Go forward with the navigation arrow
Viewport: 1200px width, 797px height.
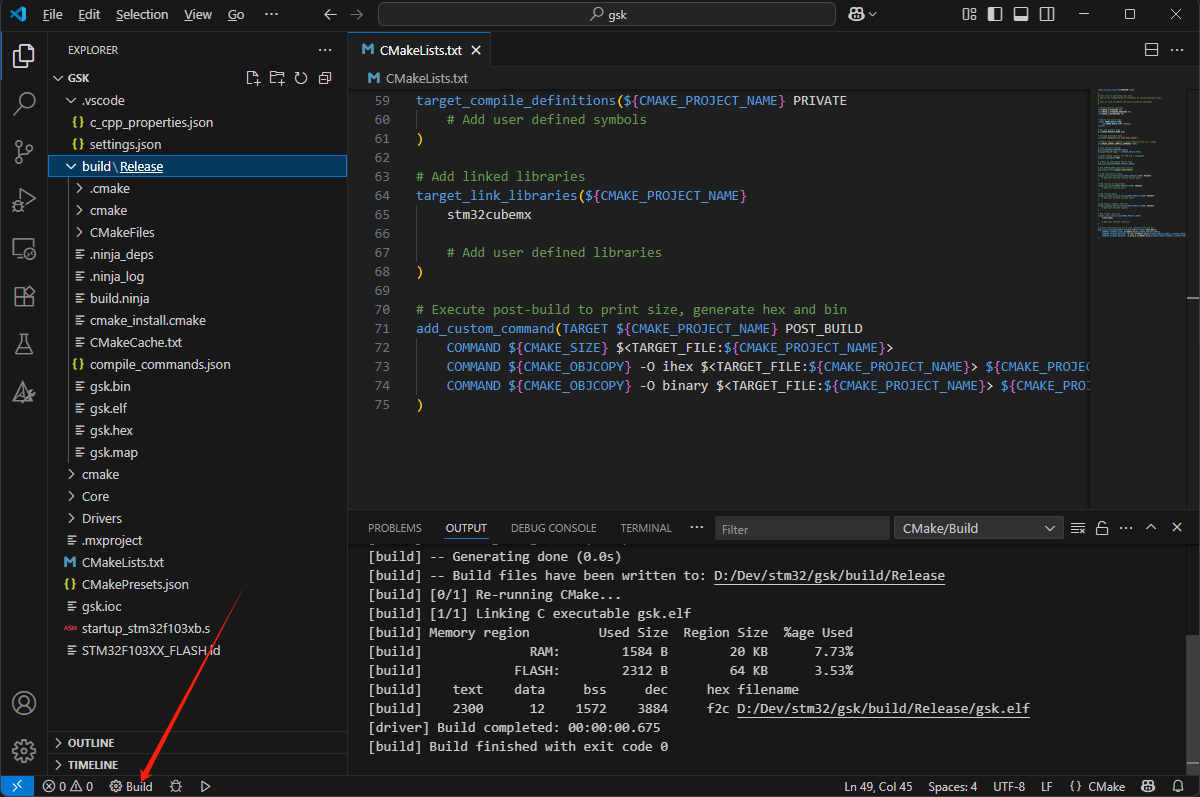click(x=357, y=14)
